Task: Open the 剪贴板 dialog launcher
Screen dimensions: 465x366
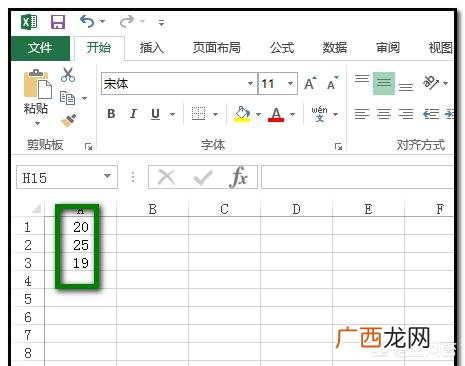Action: coord(88,146)
